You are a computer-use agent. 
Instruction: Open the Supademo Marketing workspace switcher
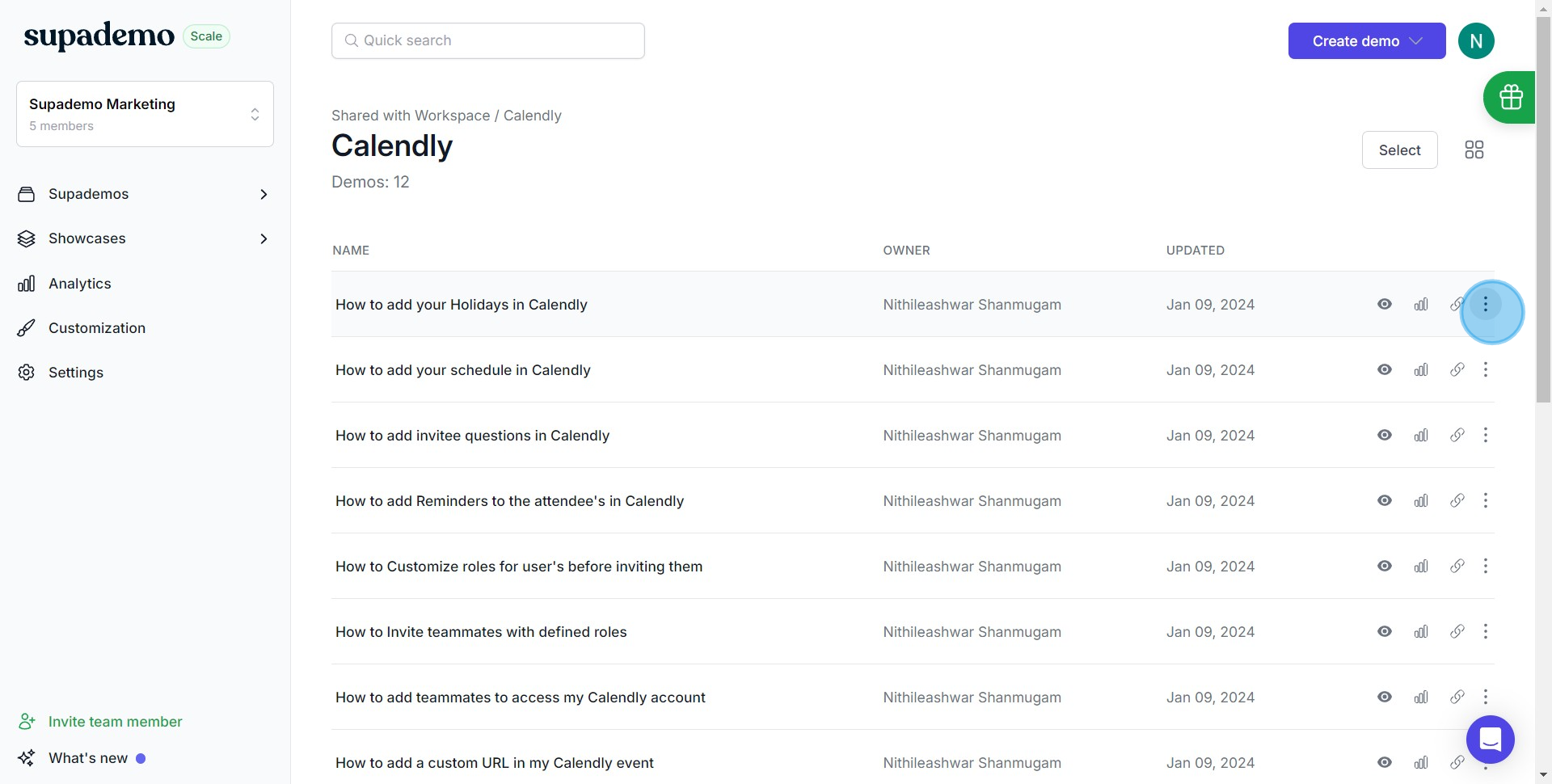(145, 114)
